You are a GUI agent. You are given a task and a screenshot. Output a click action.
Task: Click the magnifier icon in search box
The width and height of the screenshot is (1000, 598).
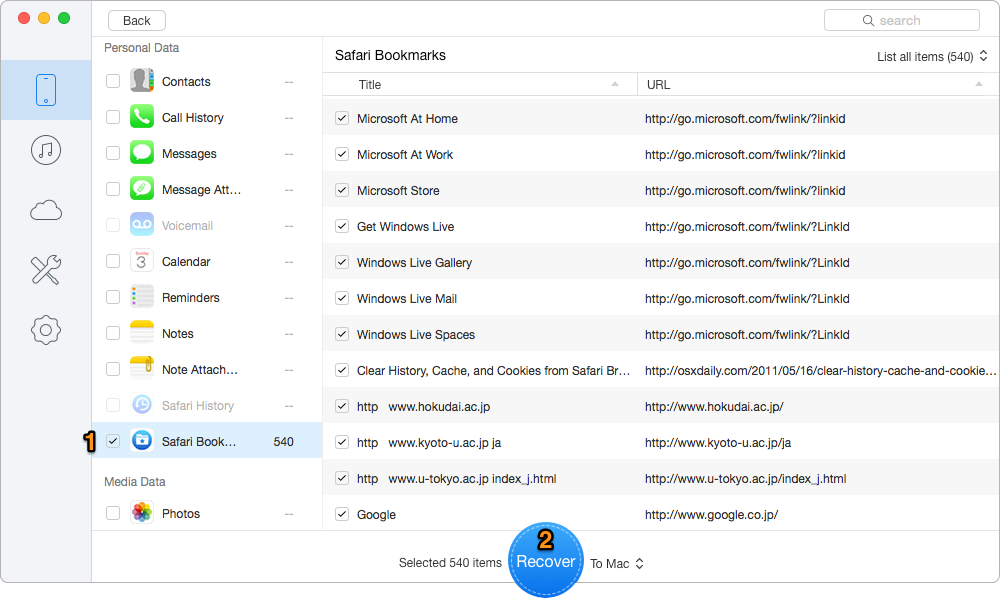point(868,20)
